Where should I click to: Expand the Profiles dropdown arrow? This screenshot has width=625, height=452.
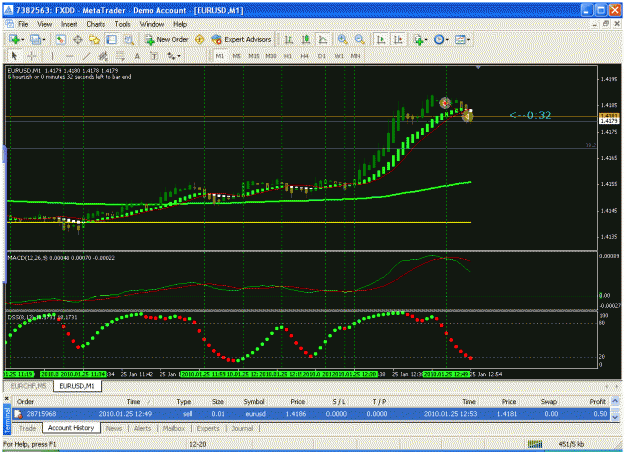[x=44, y=39]
